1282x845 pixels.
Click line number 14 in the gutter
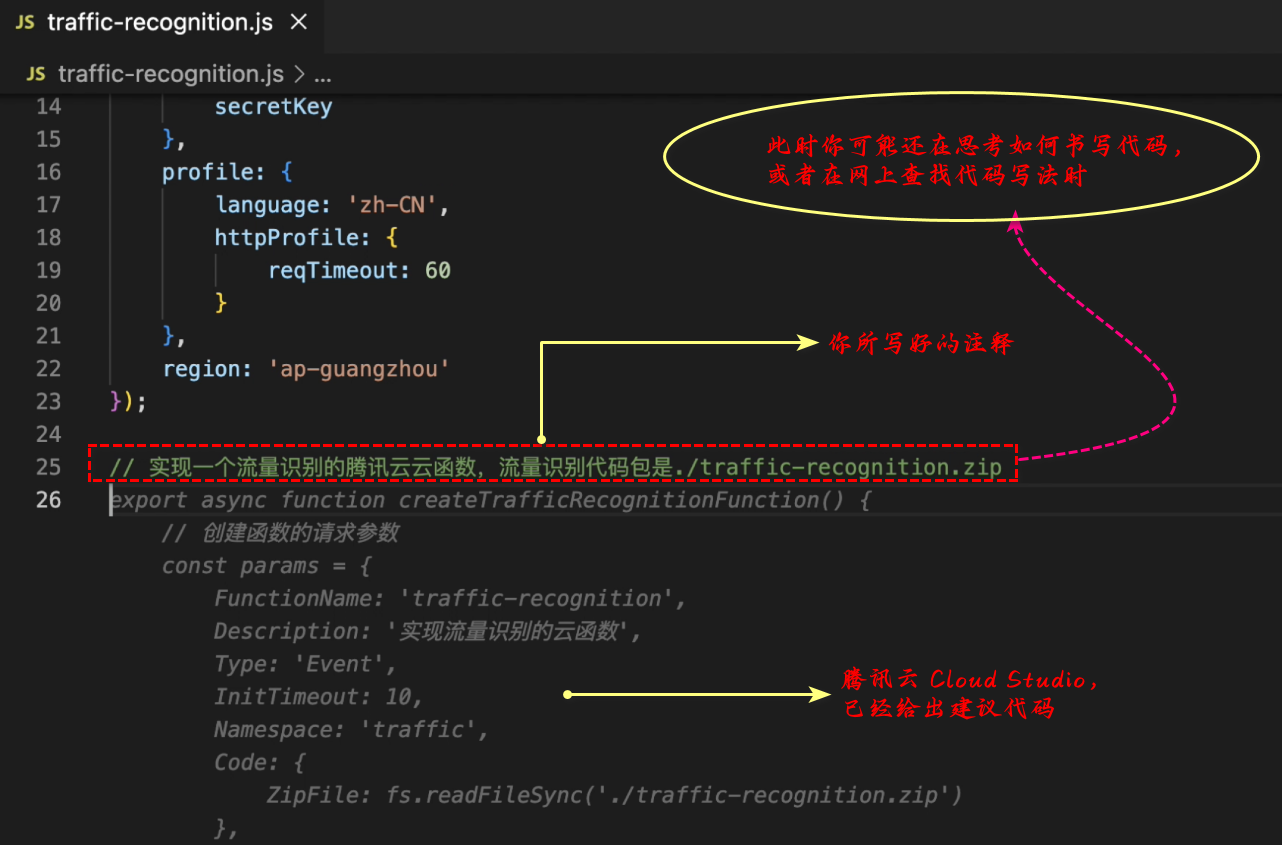[48, 107]
